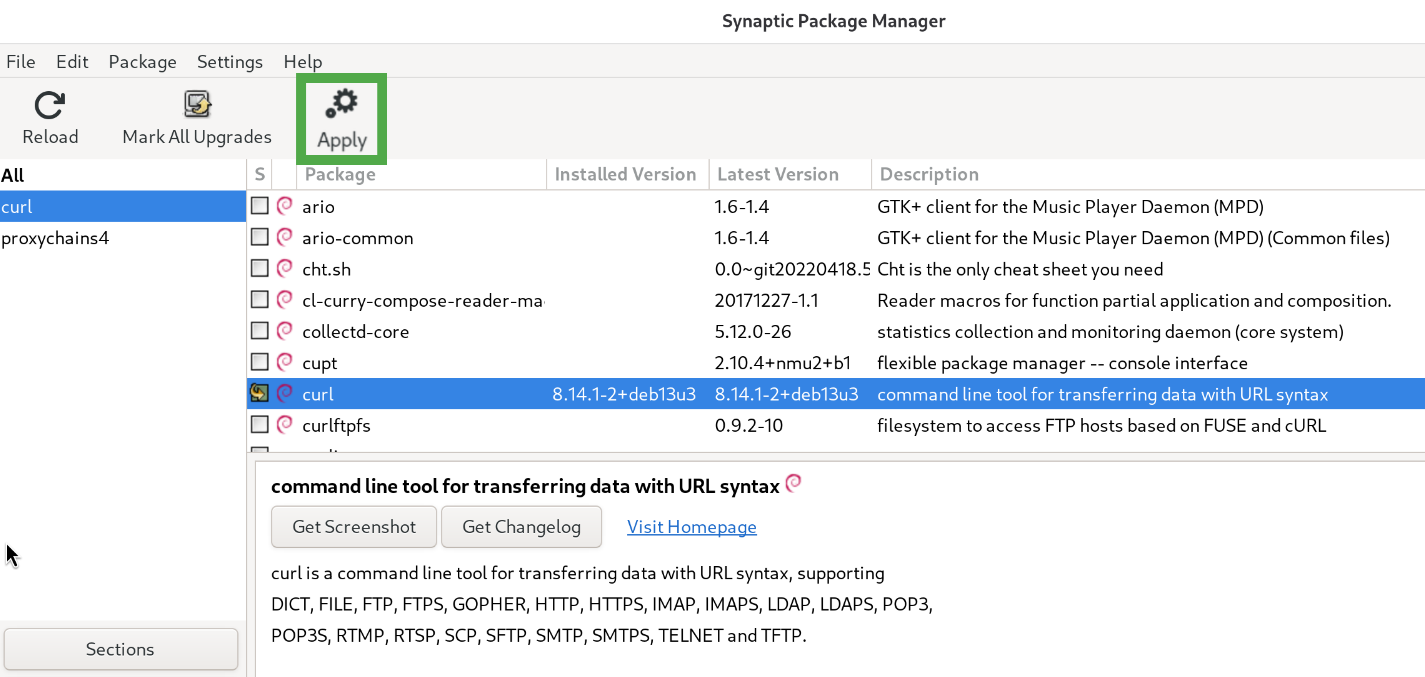The height and width of the screenshot is (677, 1425).
Task: Click the Debian icon beside the description title
Action: pyautogui.click(x=794, y=484)
